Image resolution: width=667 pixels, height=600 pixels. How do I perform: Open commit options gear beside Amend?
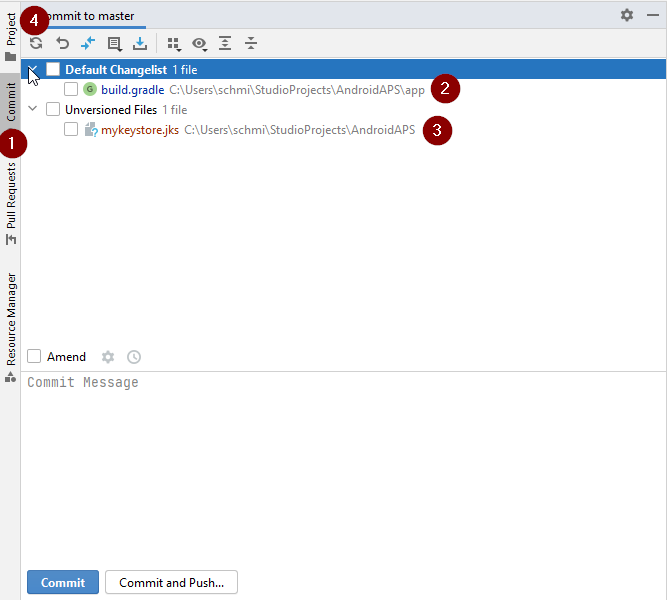(108, 357)
